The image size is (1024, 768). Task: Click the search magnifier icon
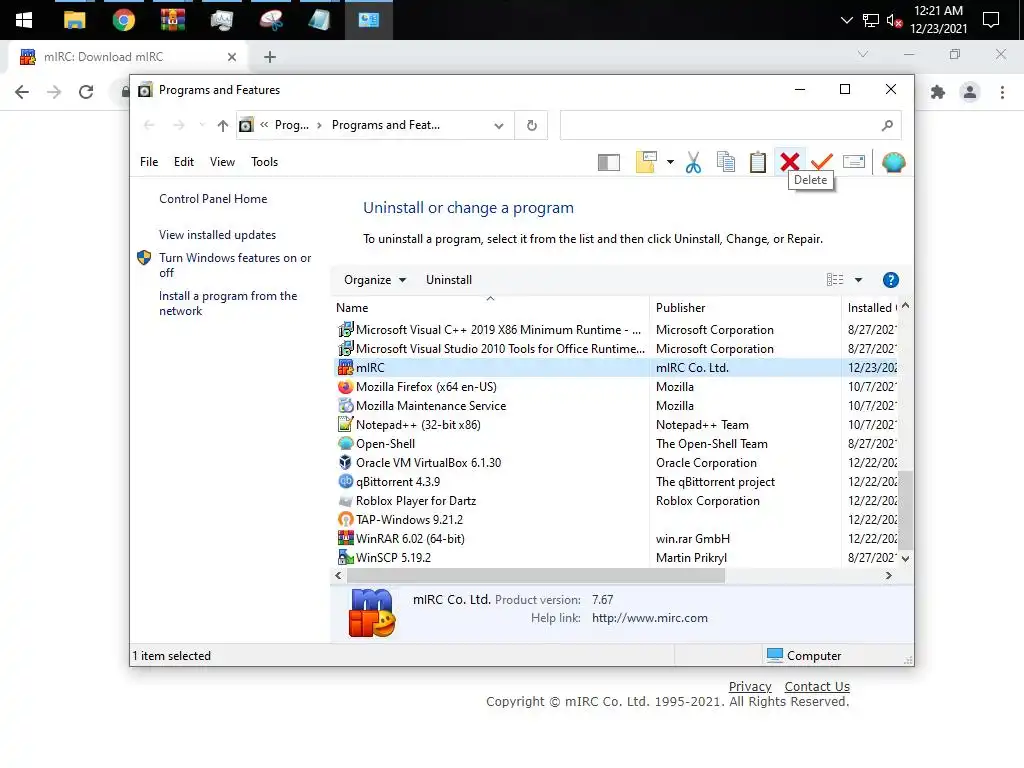pos(887,125)
